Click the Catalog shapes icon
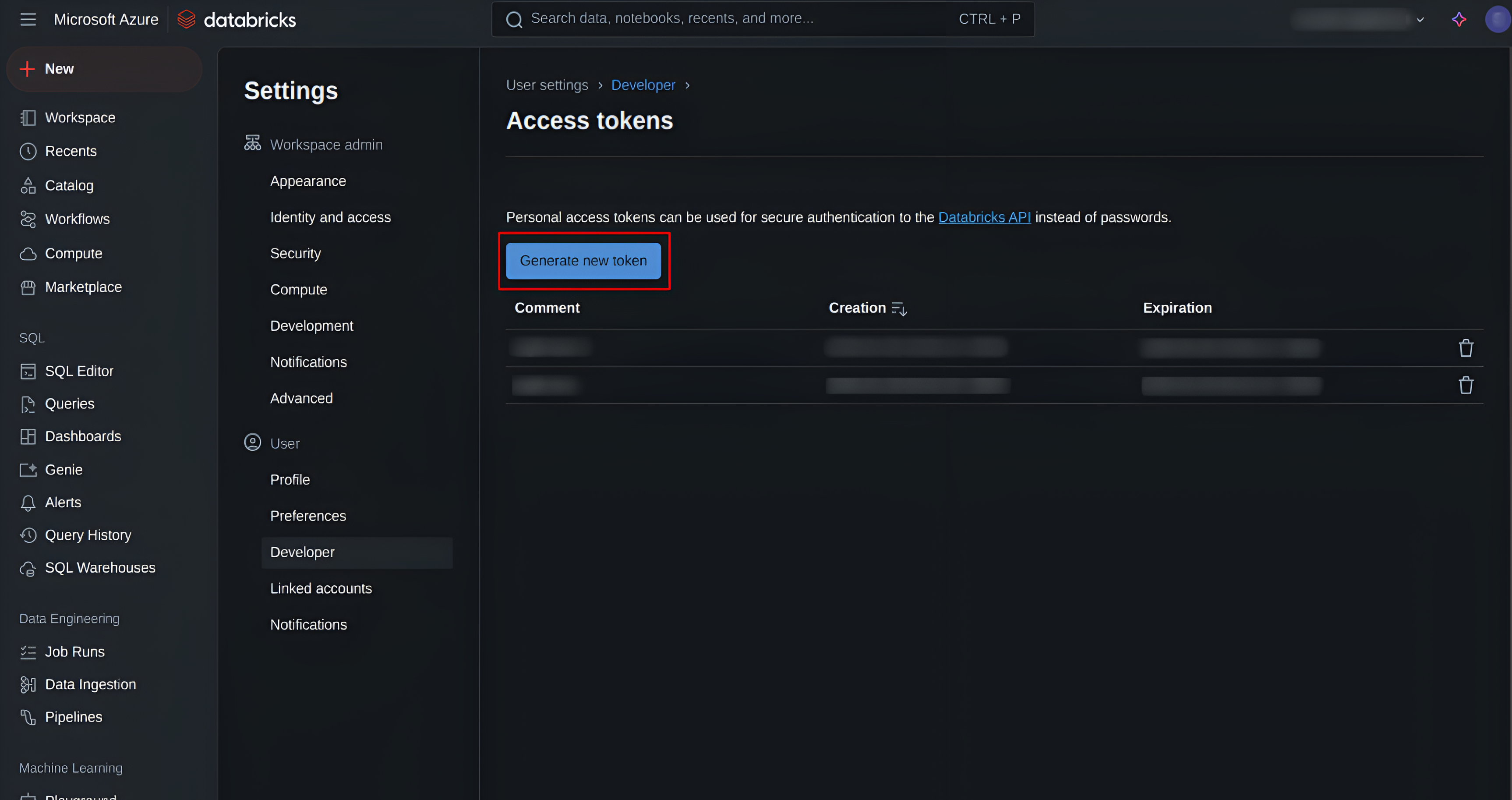Screen dimensions: 1512x800 click(x=28, y=185)
